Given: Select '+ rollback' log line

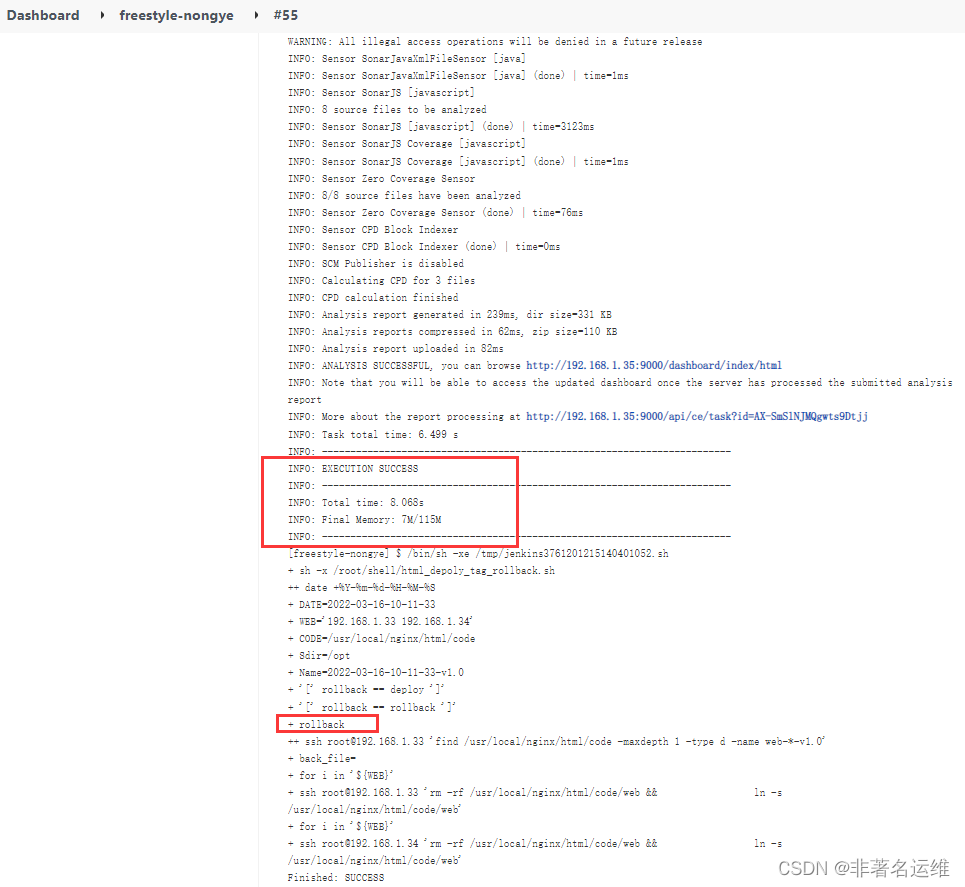Looking at the screenshot, I should click(x=316, y=724).
